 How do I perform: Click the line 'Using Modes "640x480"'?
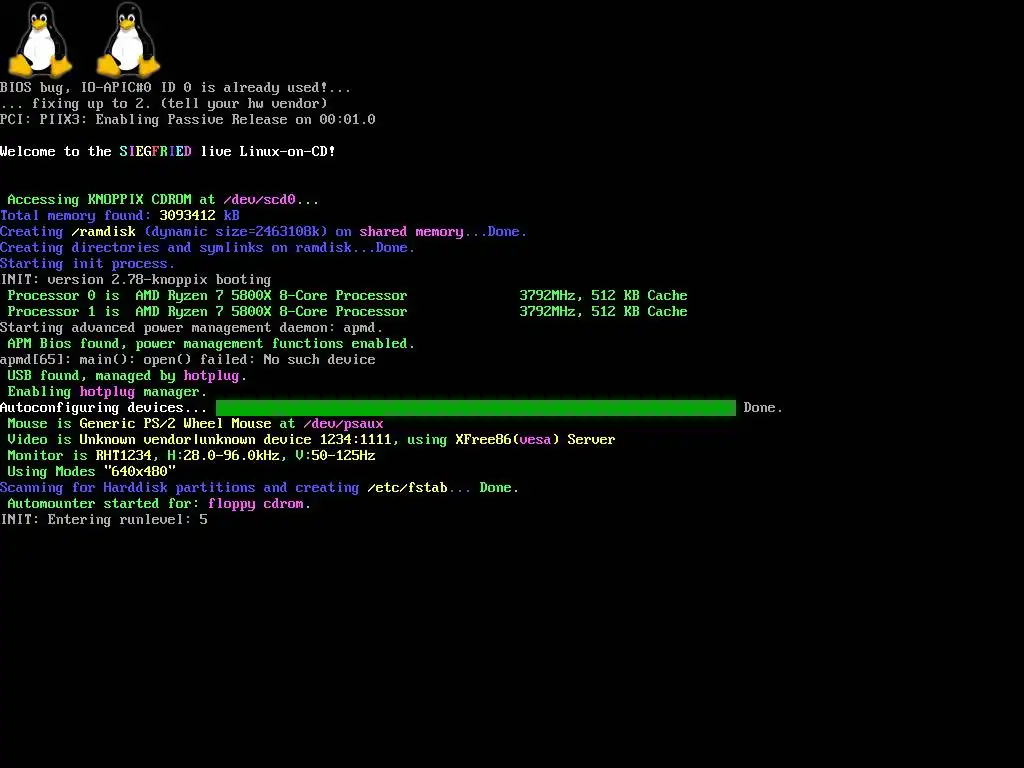pyautogui.click(x=91, y=472)
